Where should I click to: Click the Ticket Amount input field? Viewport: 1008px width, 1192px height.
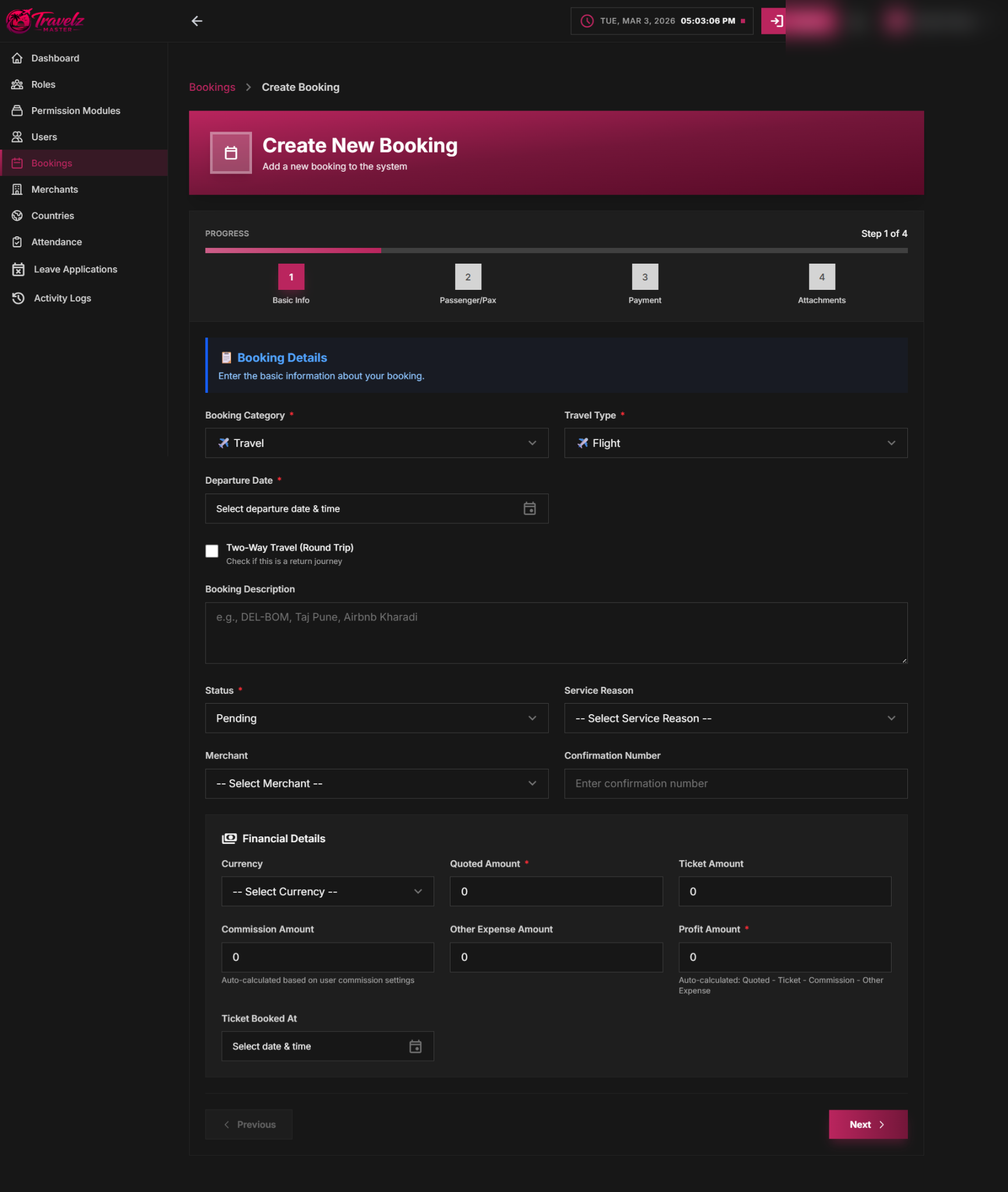click(785, 892)
